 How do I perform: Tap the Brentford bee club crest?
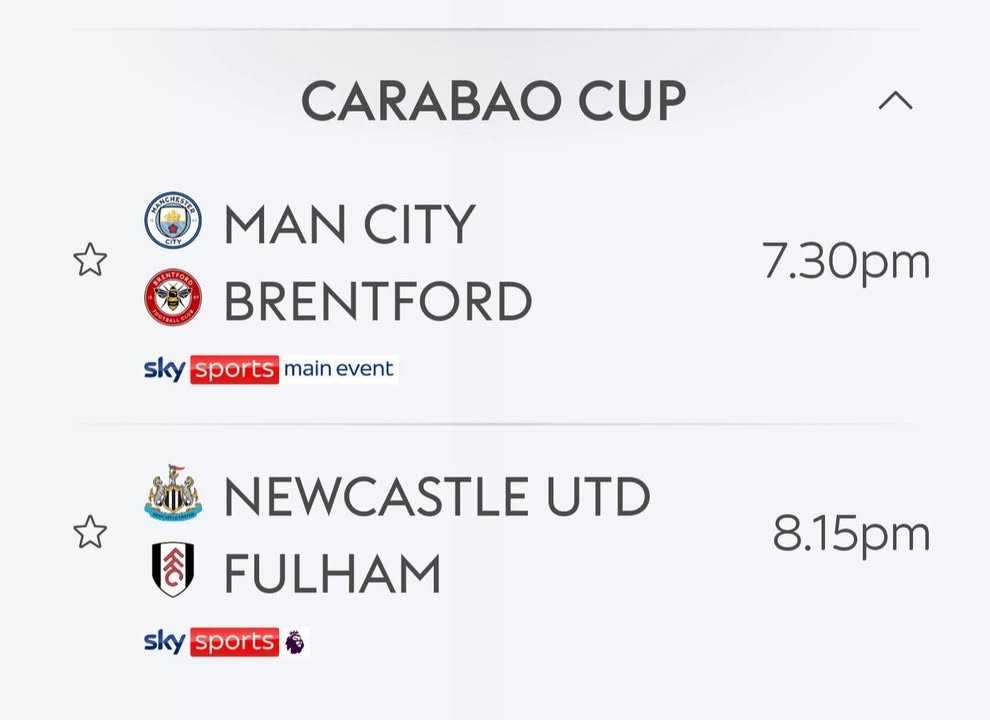pyautogui.click(x=172, y=299)
